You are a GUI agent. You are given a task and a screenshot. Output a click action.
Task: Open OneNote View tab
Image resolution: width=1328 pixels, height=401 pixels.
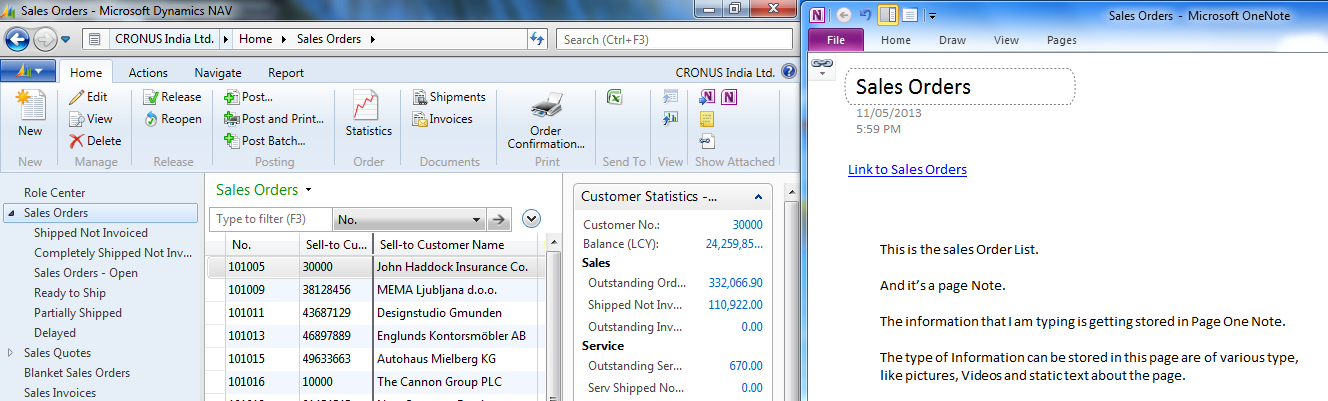pos(1006,40)
